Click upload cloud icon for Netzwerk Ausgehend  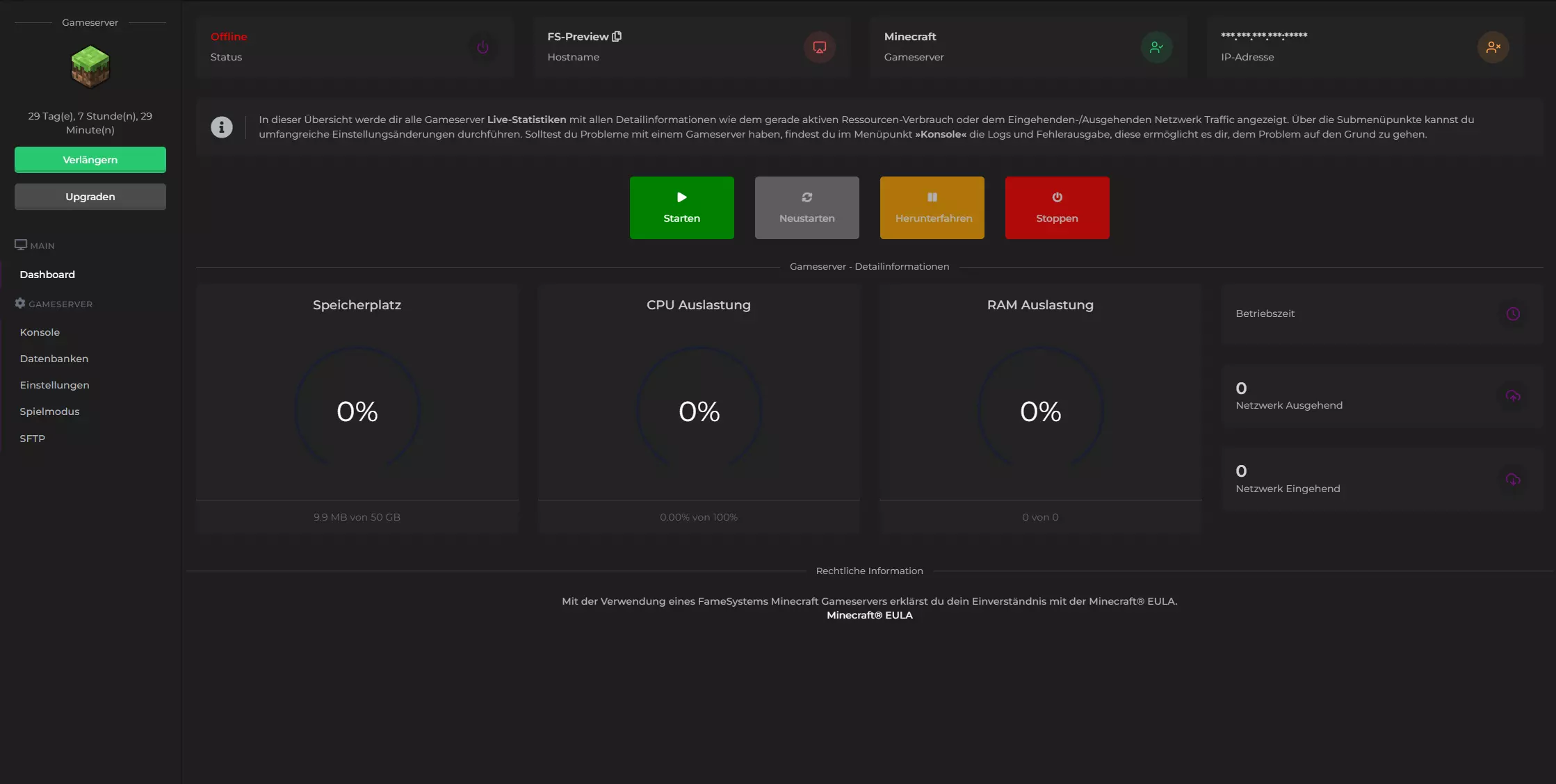pos(1513,396)
